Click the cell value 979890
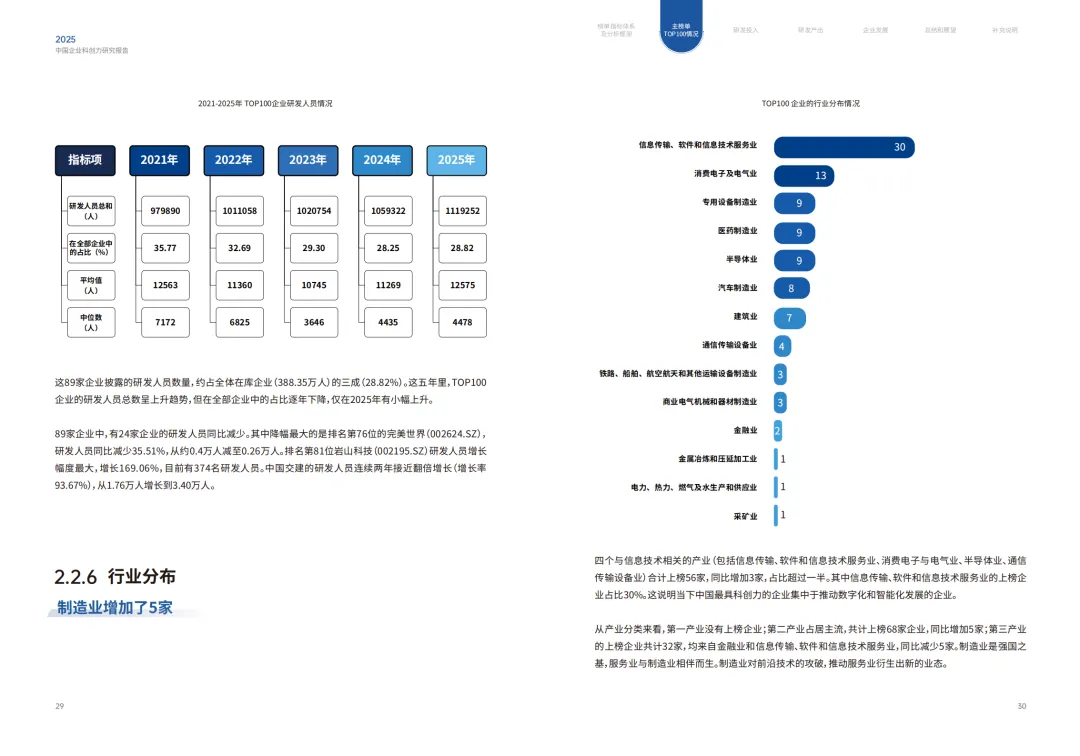This screenshot has width=1080, height=756. tap(165, 211)
